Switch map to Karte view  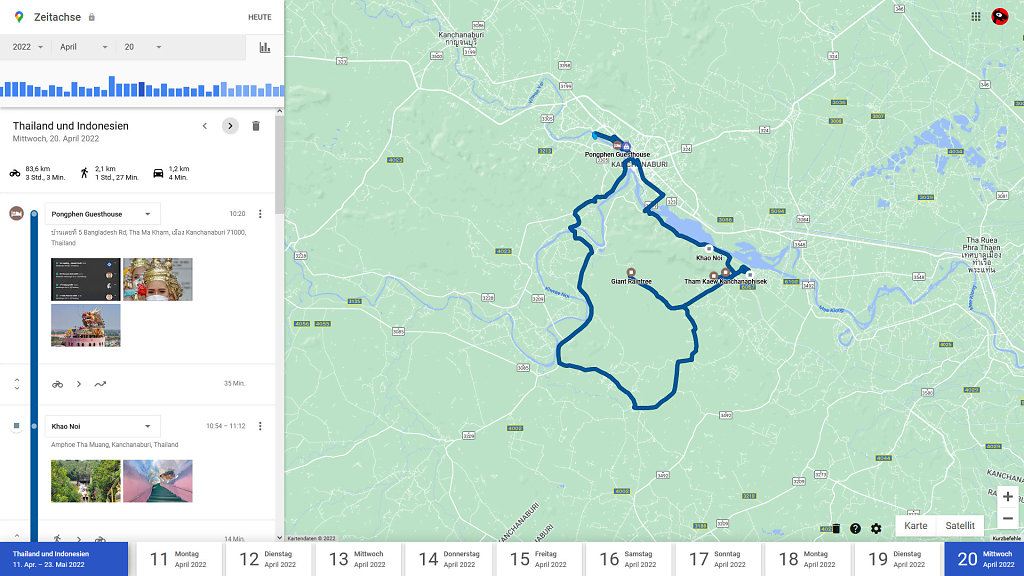point(916,526)
